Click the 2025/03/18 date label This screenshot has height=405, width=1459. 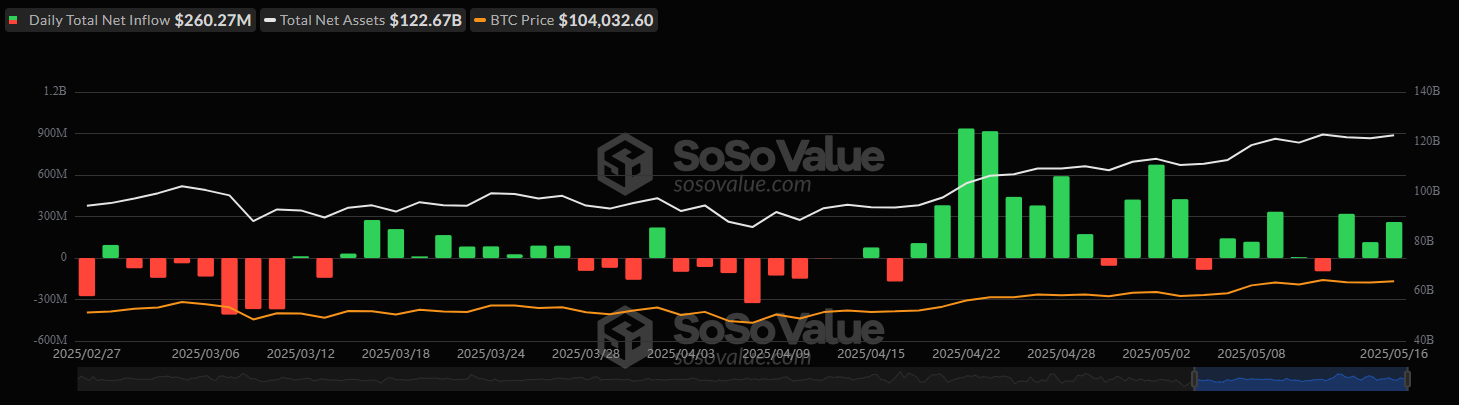(395, 354)
